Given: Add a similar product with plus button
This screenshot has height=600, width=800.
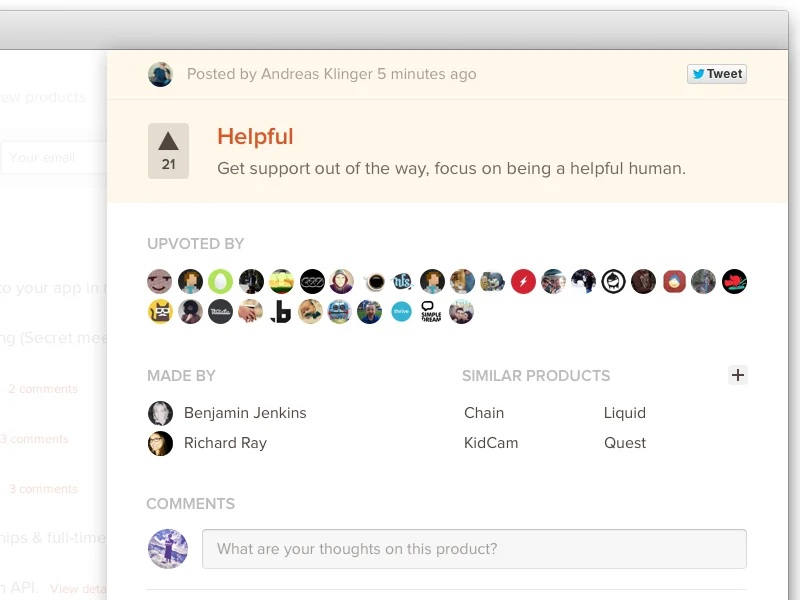Looking at the screenshot, I should tap(737, 375).
